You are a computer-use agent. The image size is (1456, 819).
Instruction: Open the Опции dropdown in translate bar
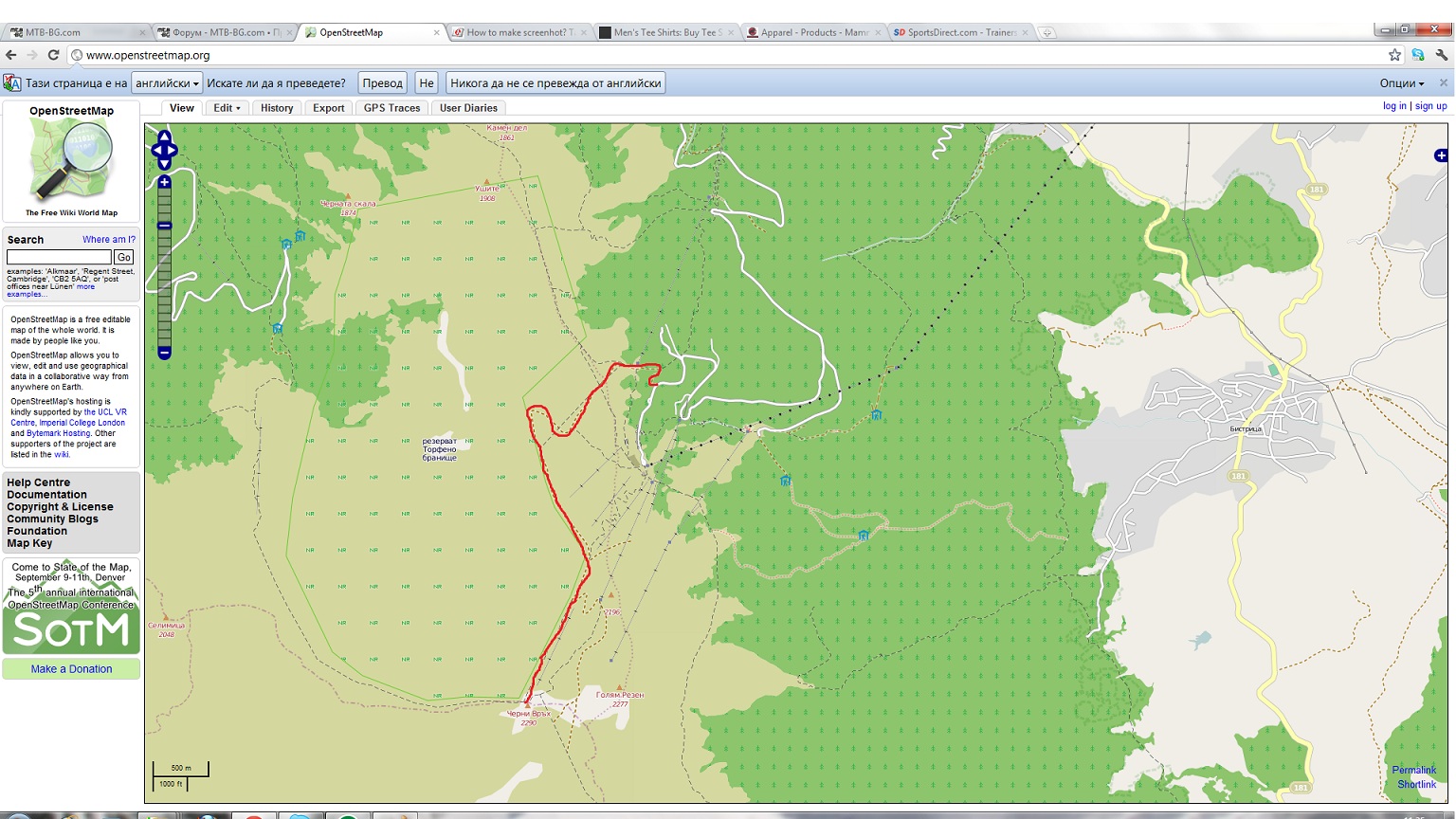coord(1401,83)
